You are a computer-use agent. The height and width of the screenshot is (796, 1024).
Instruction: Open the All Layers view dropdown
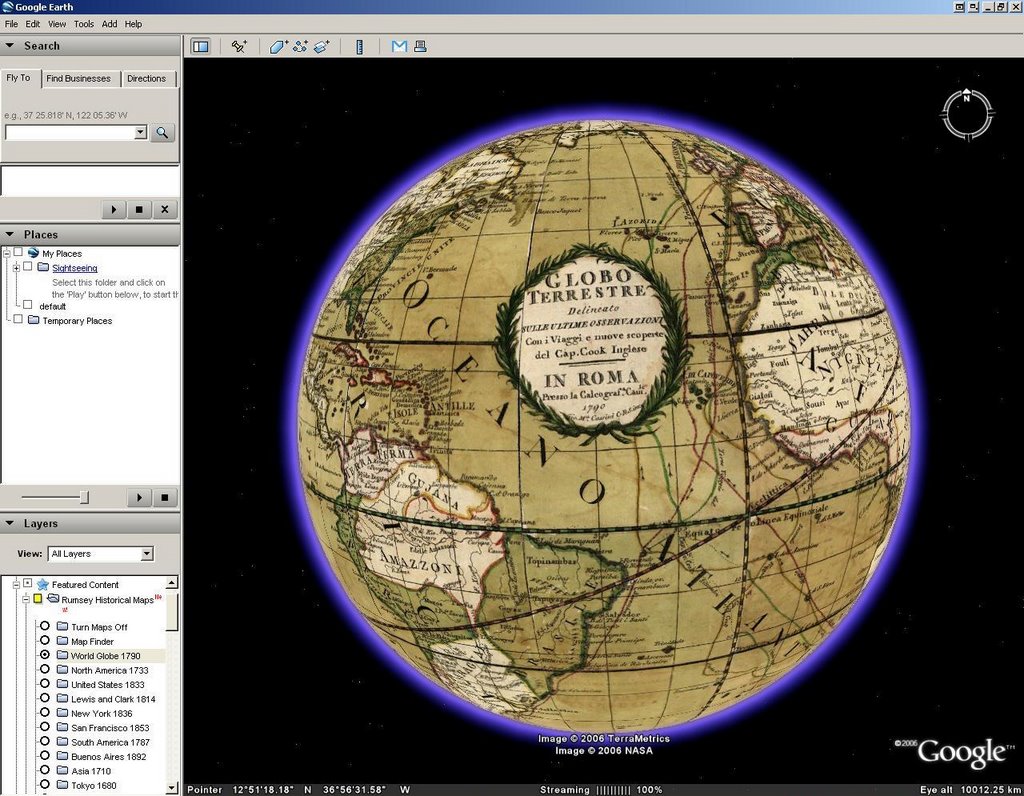[147, 554]
